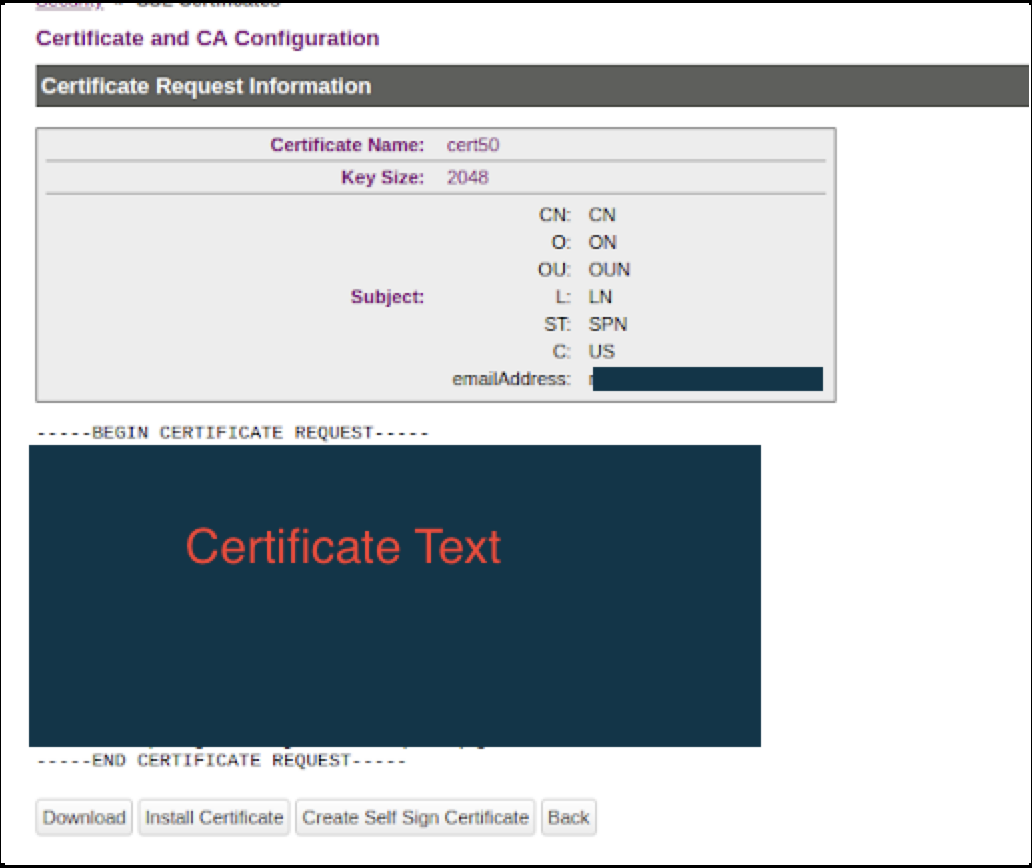Click the Subject label
Image resolution: width=1032 pixels, height=868 pixels.
tap(387, 297)
